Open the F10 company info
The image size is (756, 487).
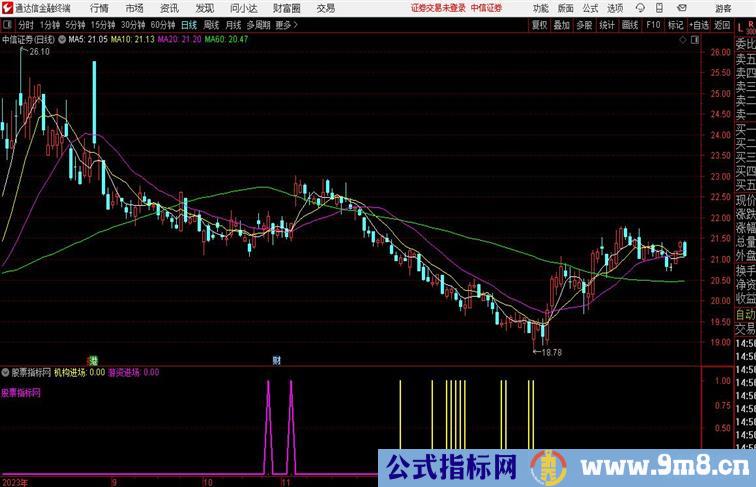pos(653,25)
